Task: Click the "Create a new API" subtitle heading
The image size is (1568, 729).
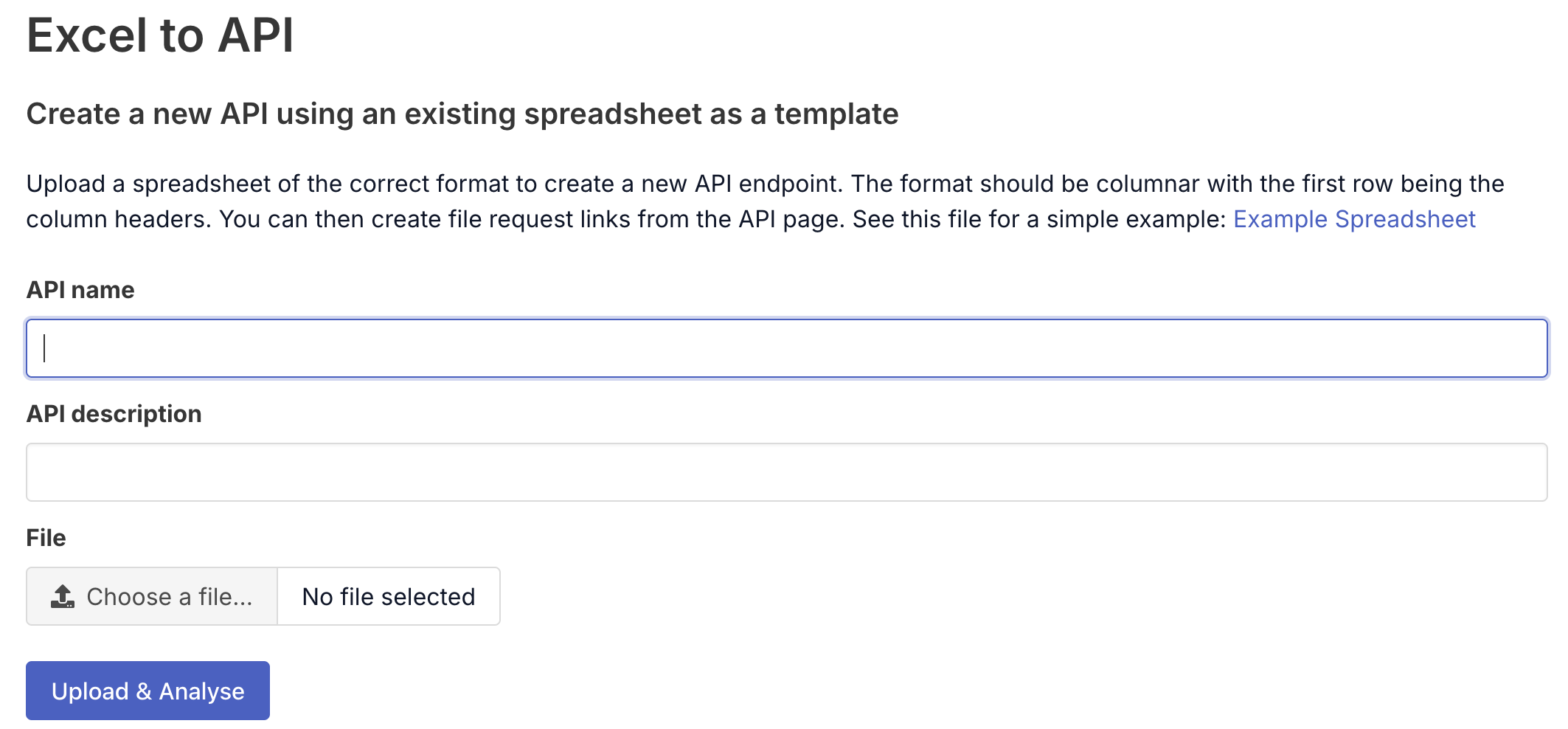Action: coord(462,114)
